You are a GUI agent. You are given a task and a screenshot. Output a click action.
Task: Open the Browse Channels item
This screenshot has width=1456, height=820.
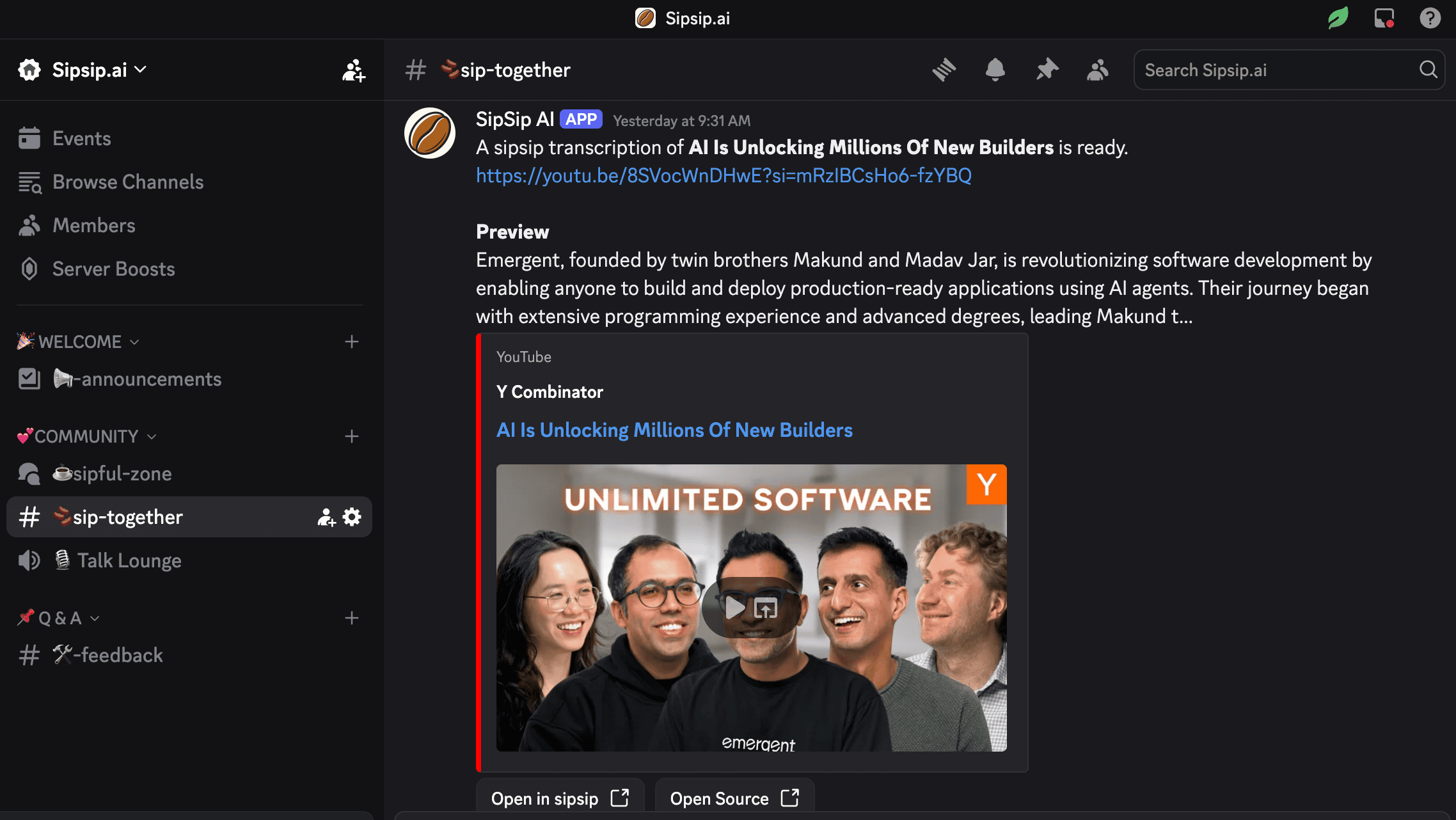pos(127,182)
